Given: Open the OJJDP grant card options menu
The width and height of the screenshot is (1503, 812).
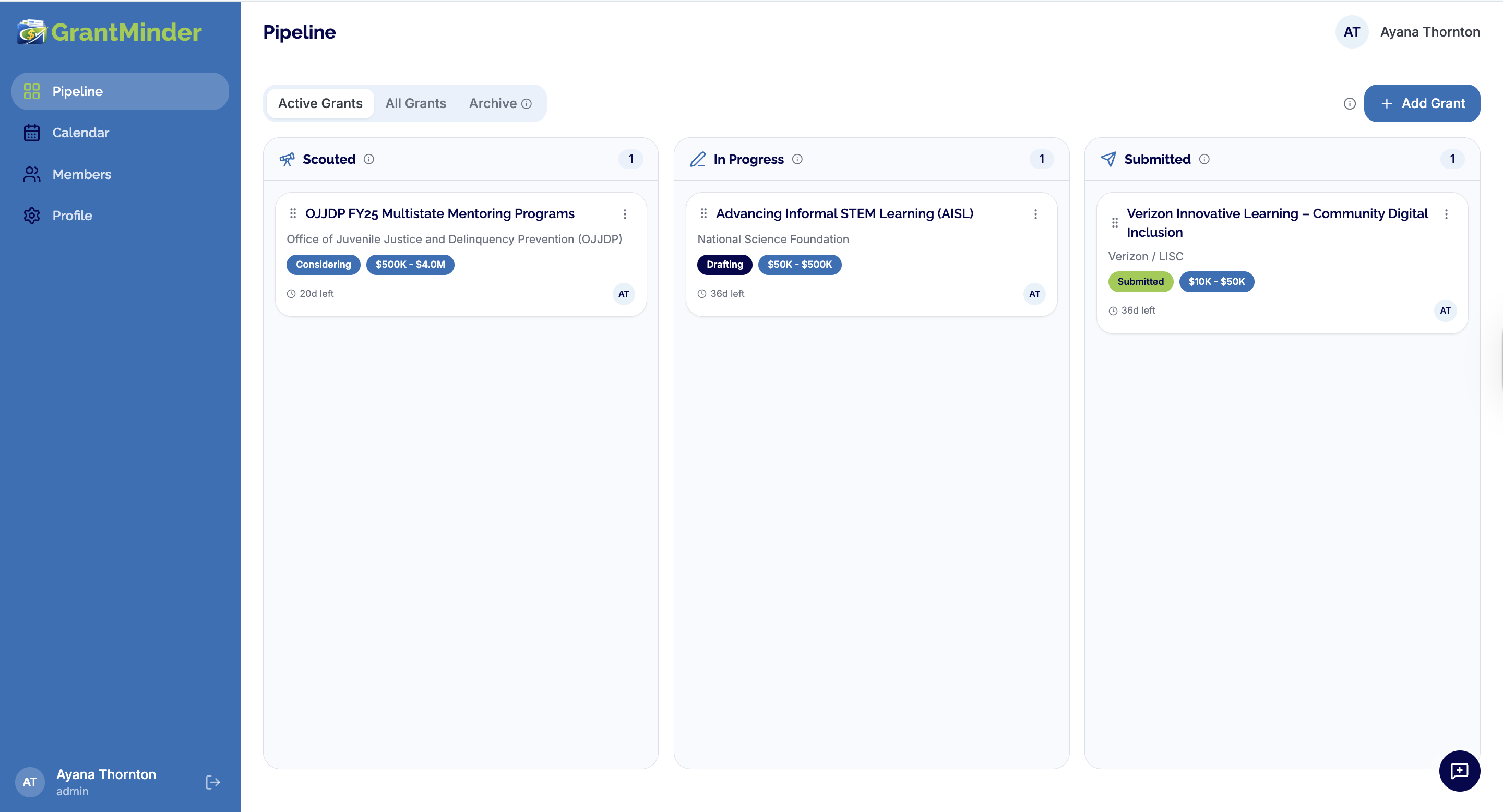Looking at the screenshot, I should click(625, 214).
